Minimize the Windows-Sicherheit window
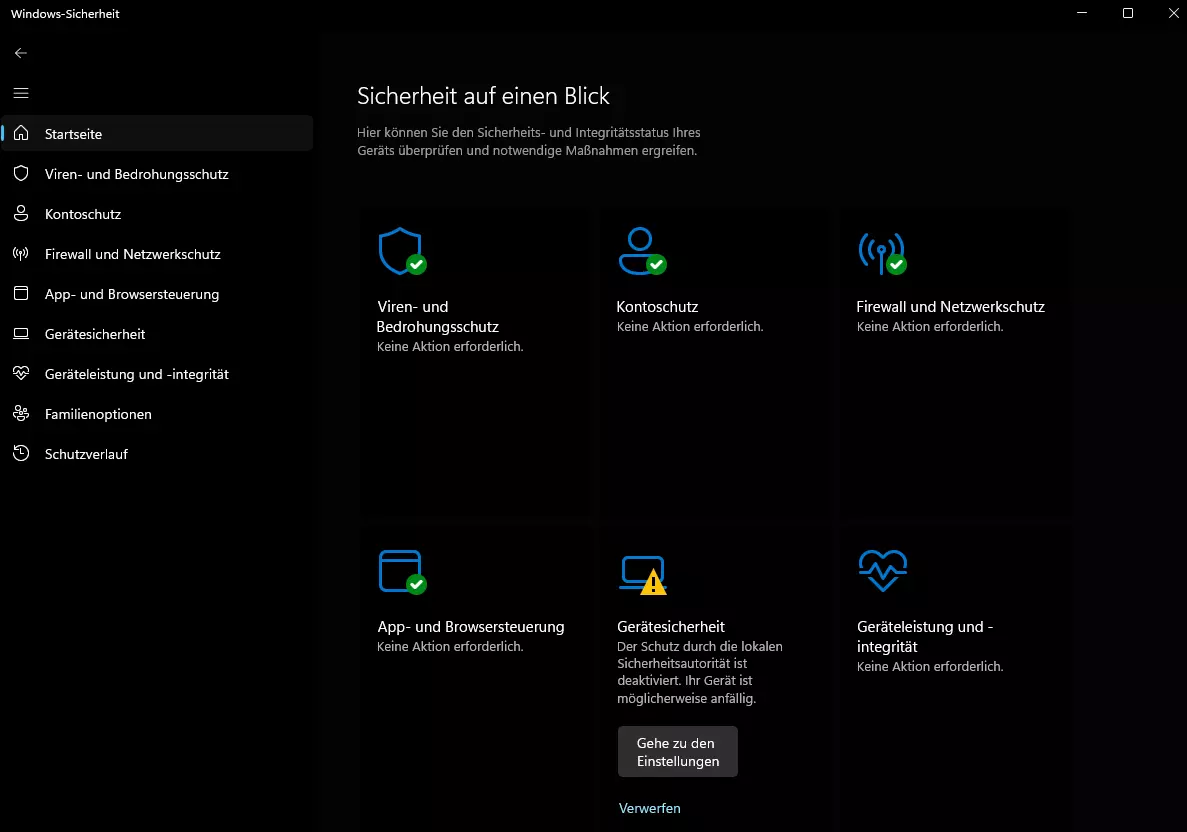The height and width of the screenshot is (832, 1187). [1082, 13]
